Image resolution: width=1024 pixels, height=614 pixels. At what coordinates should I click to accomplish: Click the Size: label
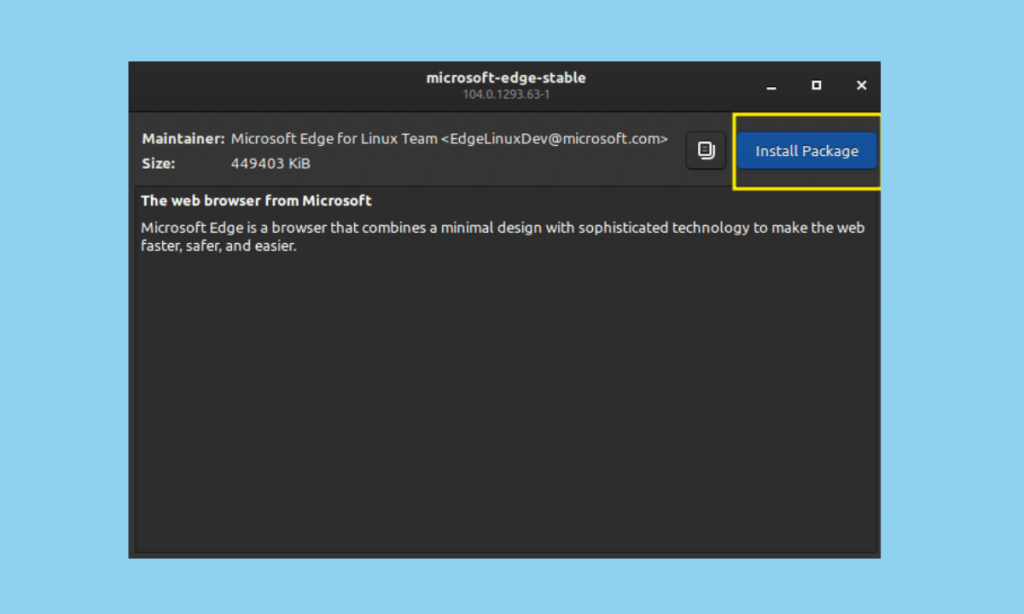point(158,163)
